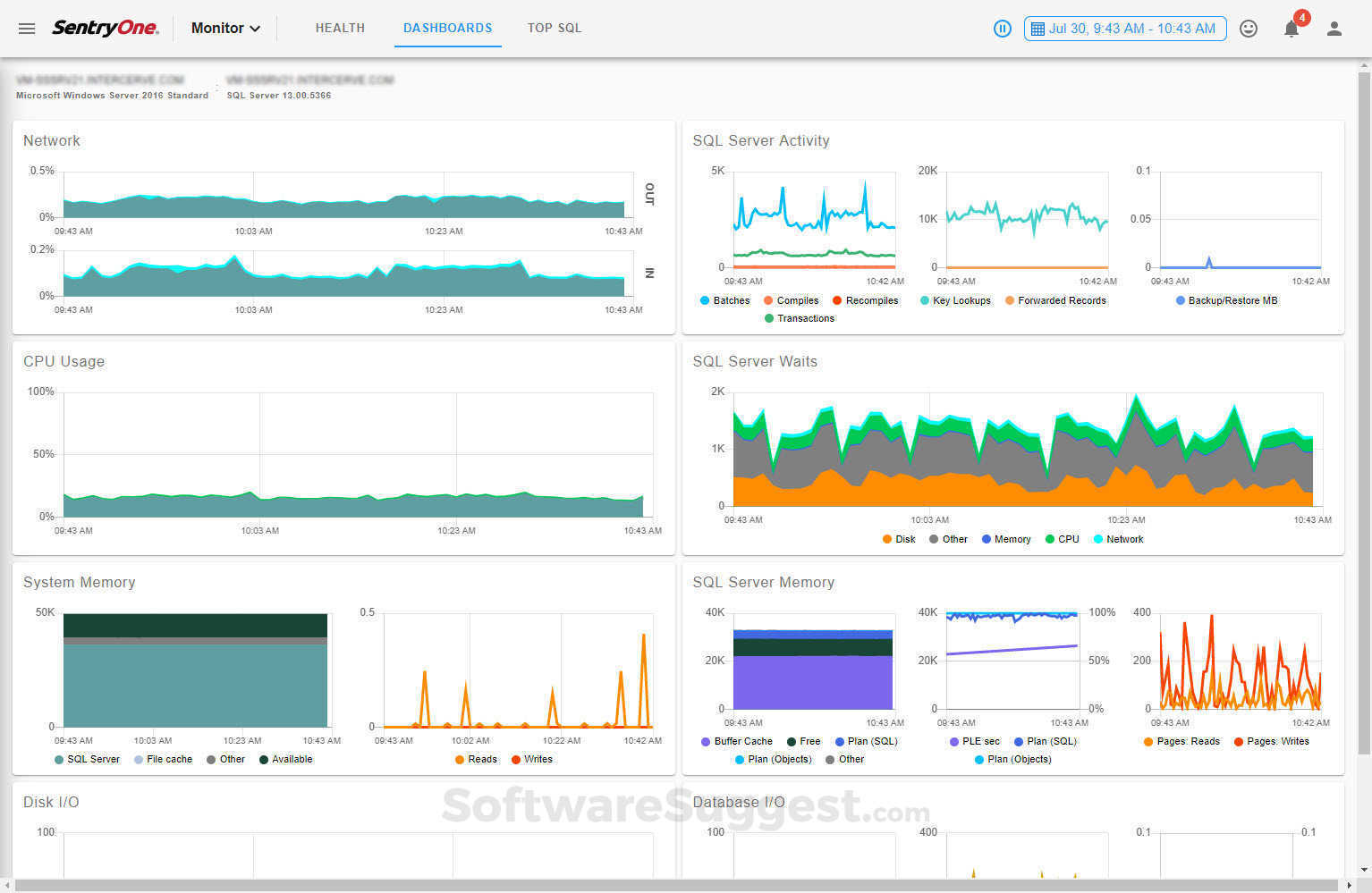Toggle the Disk waits legend entry

pyautogui.click(x=899, y=539)
